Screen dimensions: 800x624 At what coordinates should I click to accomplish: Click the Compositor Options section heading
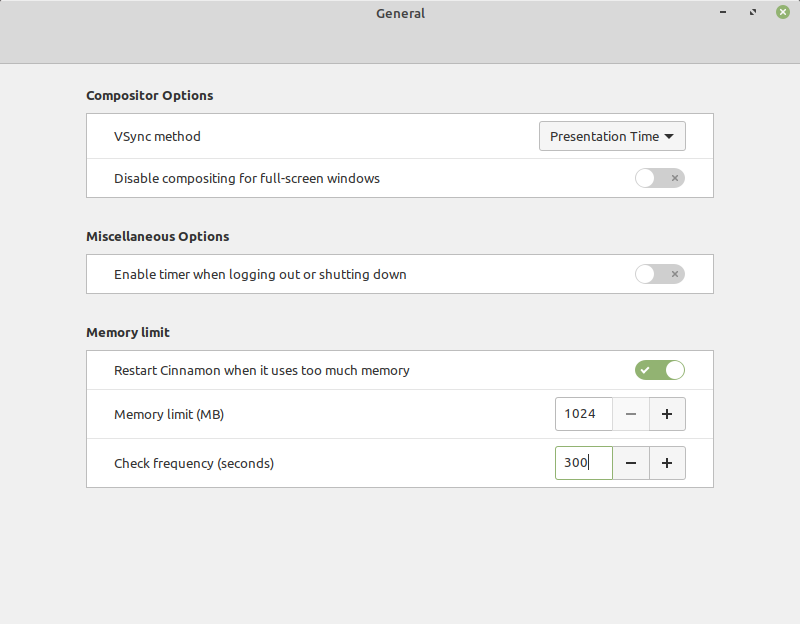pos(150,96)
